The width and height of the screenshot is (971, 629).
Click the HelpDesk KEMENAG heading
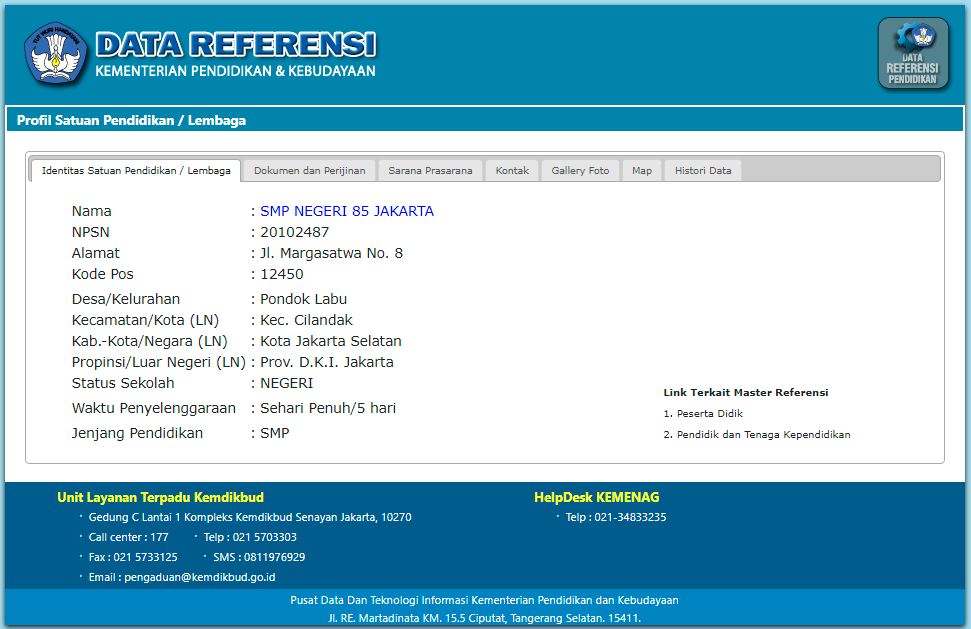click(x=596, y=497)
